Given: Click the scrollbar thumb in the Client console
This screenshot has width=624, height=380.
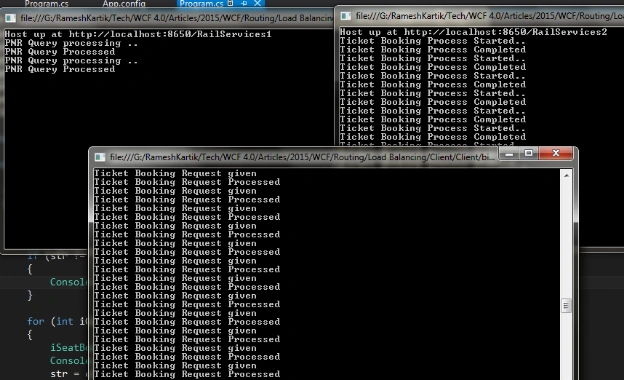Looking at the screenshot, I should (x=566, y=306).
